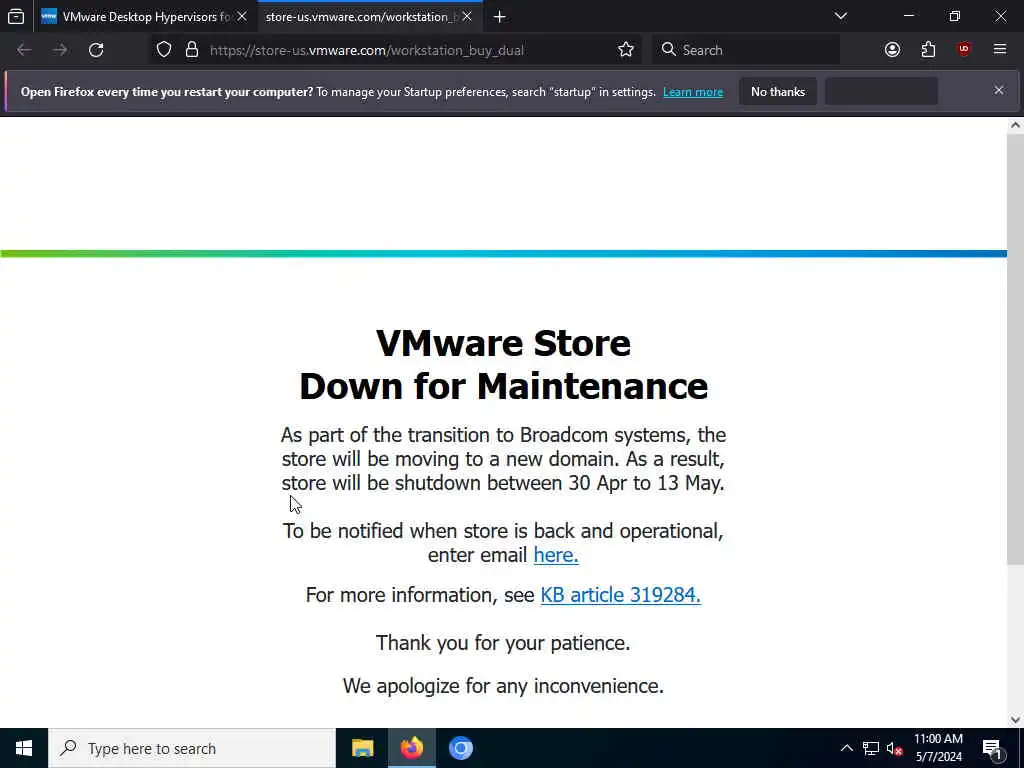Click the 'Thank you for your patience.' text
Viewport: 1024px width, 768px height.
tap(503, 643)
